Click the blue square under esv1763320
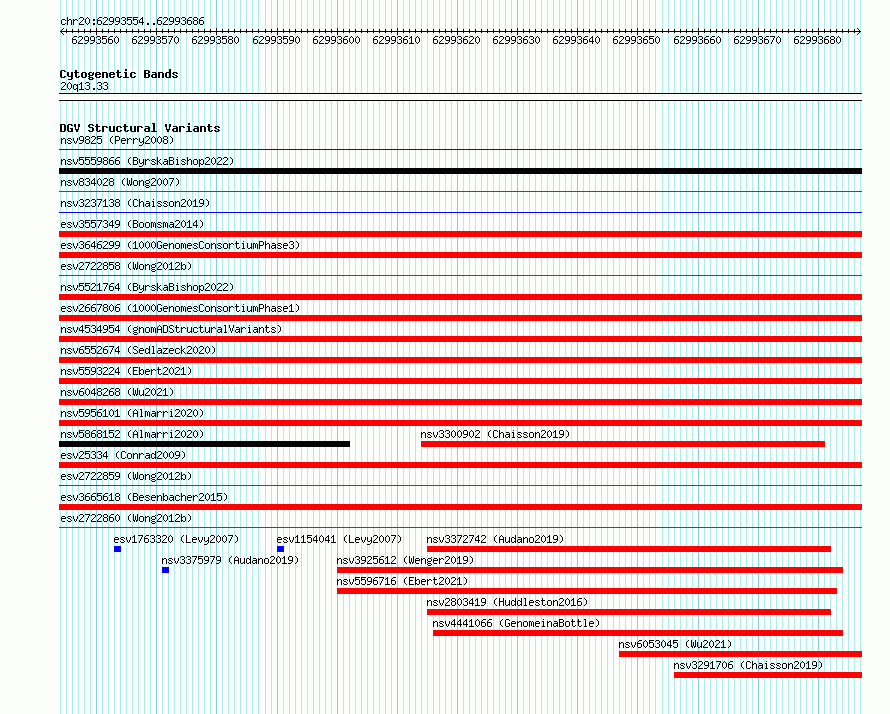890x714 pixels. click(x=117, y=549)
